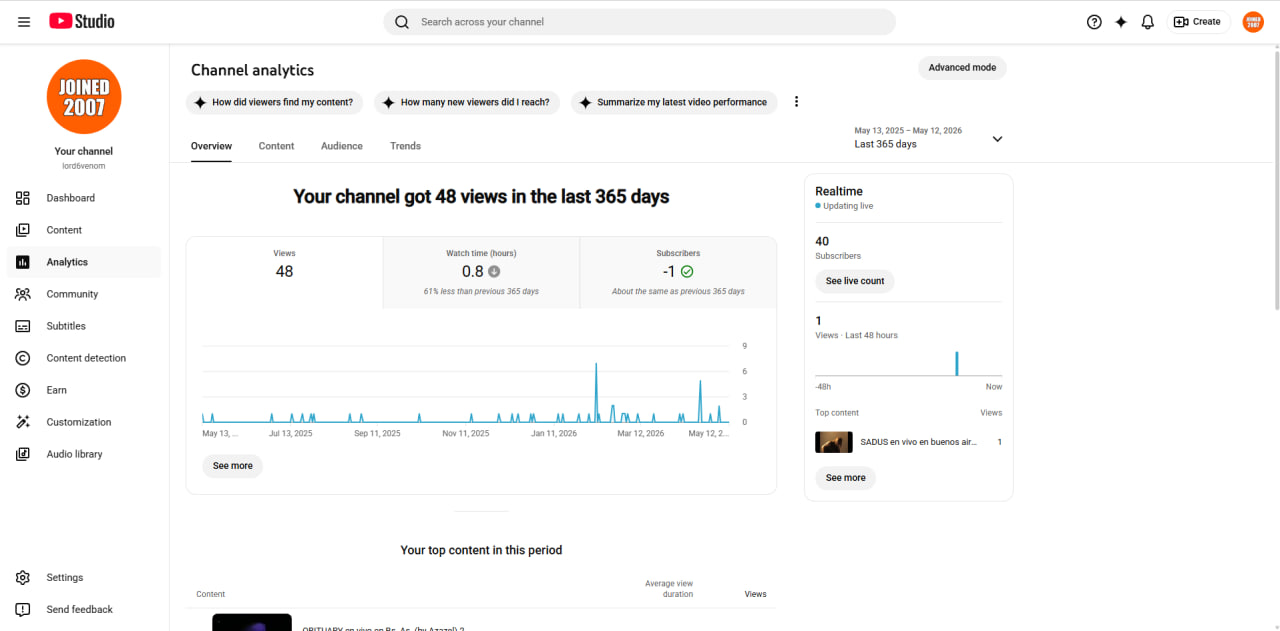Click See more in the Realtime card
This screenshot has width=1280, height=631.
[x=846, y=478]
